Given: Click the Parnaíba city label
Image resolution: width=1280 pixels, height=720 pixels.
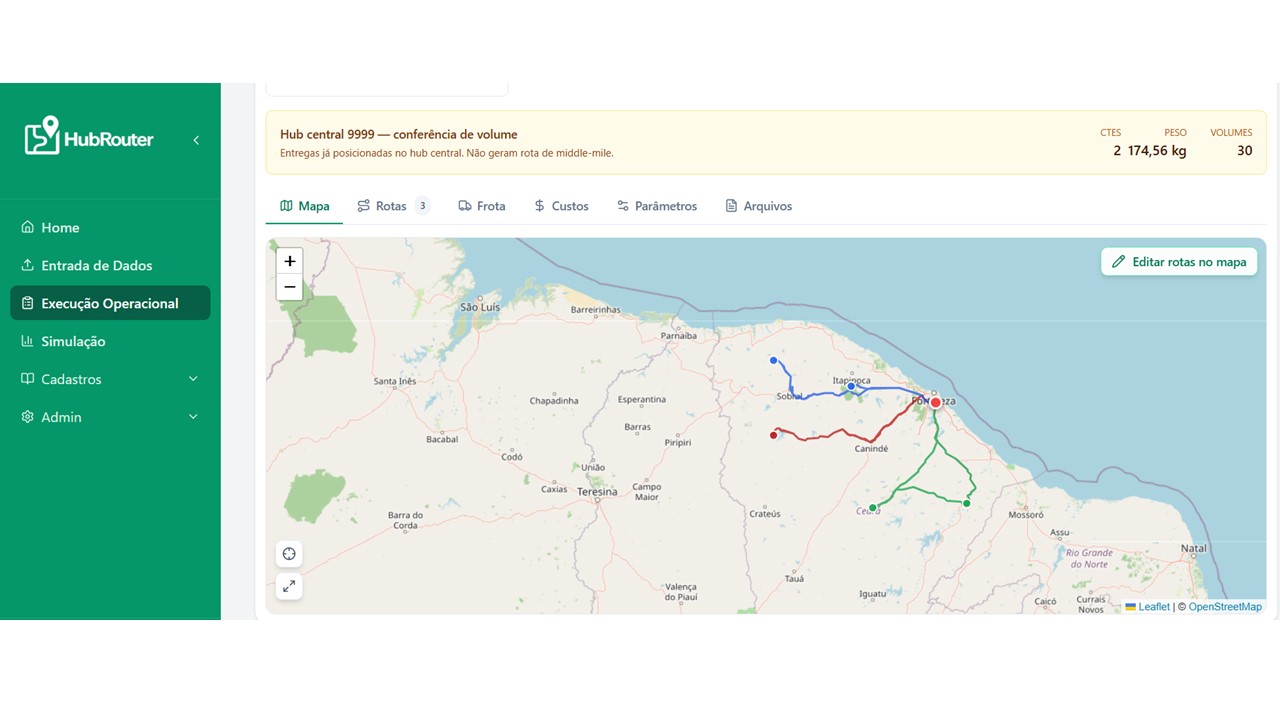Looking at the screenshot, I should click(x=679, y=336).
